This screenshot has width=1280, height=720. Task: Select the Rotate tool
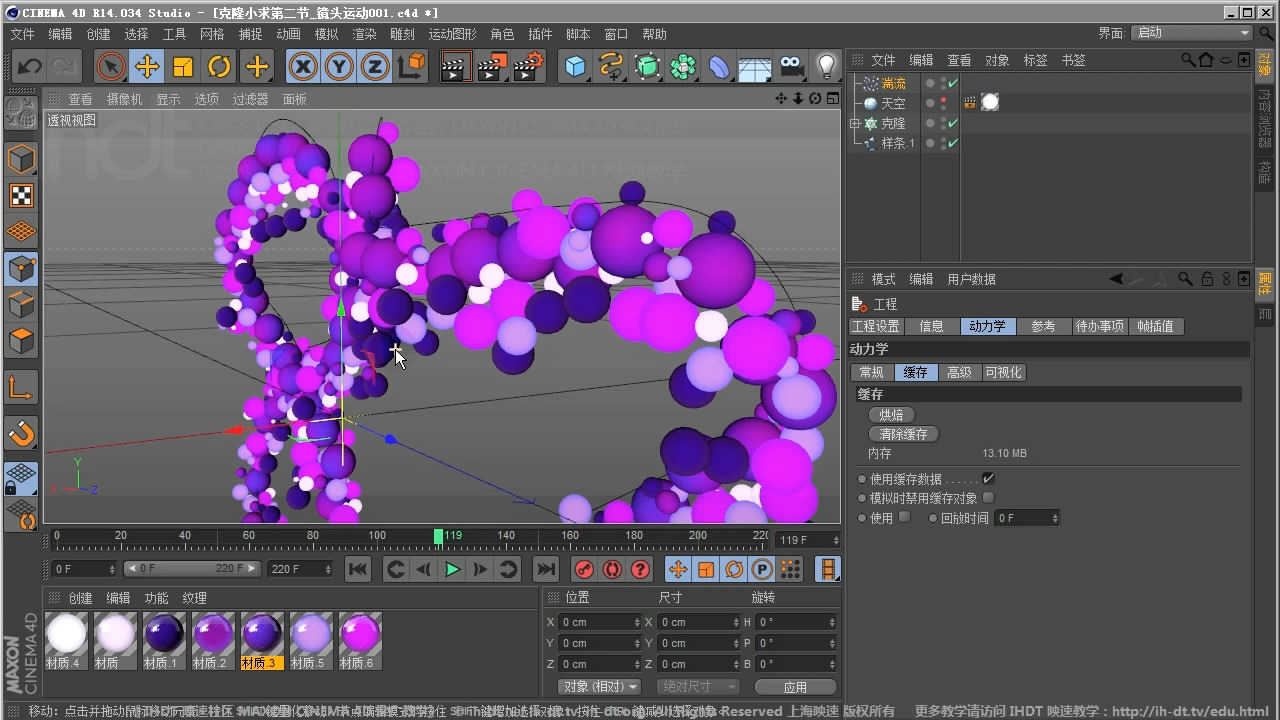click(x=219, y=66)
